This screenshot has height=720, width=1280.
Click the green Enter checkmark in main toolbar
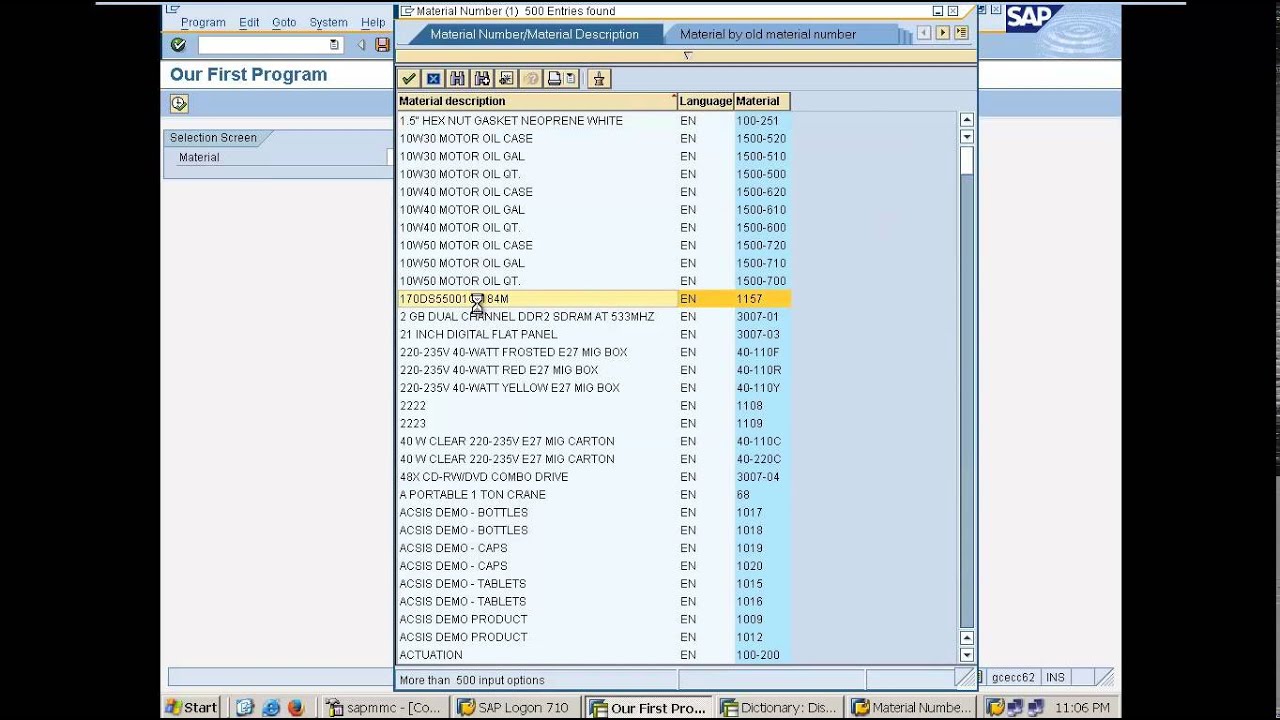[178, 45]
